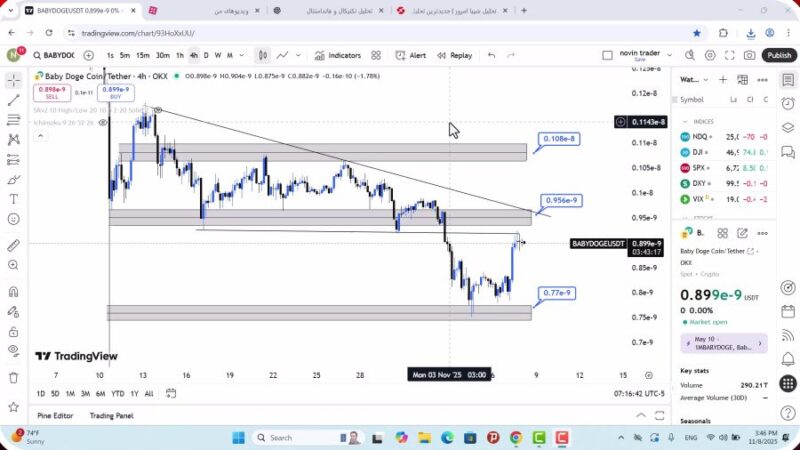Toggle hide all drawings eye icon
Screen dimensions: 800x450
pos(14,350)
